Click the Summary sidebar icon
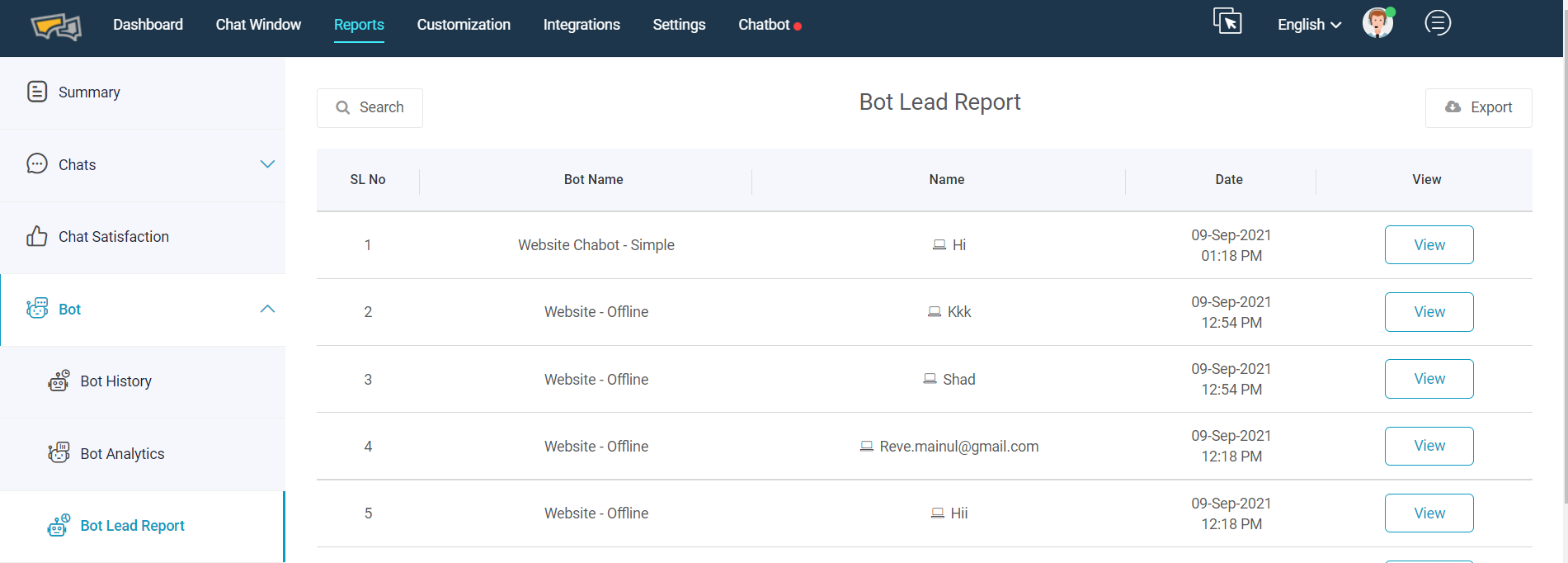1568x563 pixels. point(37,92)
